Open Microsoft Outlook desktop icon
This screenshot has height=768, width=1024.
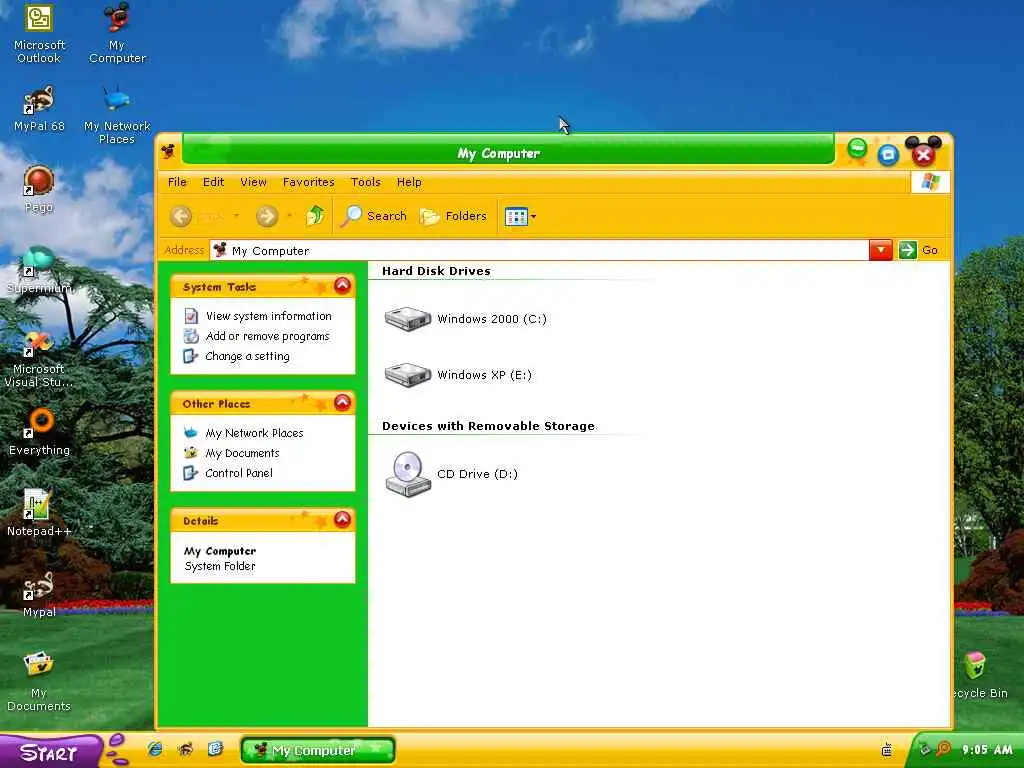click(x=39, y=33)
